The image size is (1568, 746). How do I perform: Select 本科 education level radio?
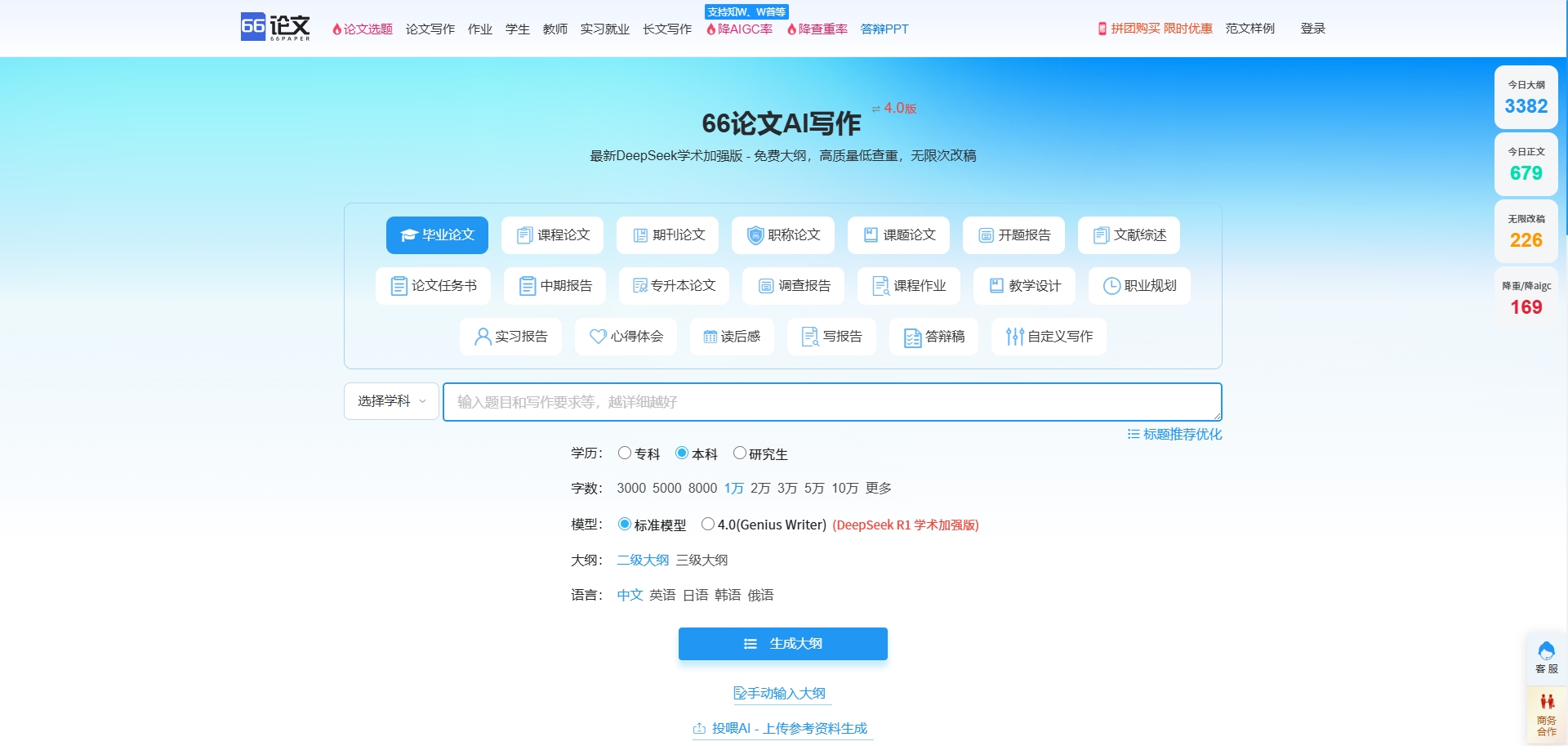[682, 453]
